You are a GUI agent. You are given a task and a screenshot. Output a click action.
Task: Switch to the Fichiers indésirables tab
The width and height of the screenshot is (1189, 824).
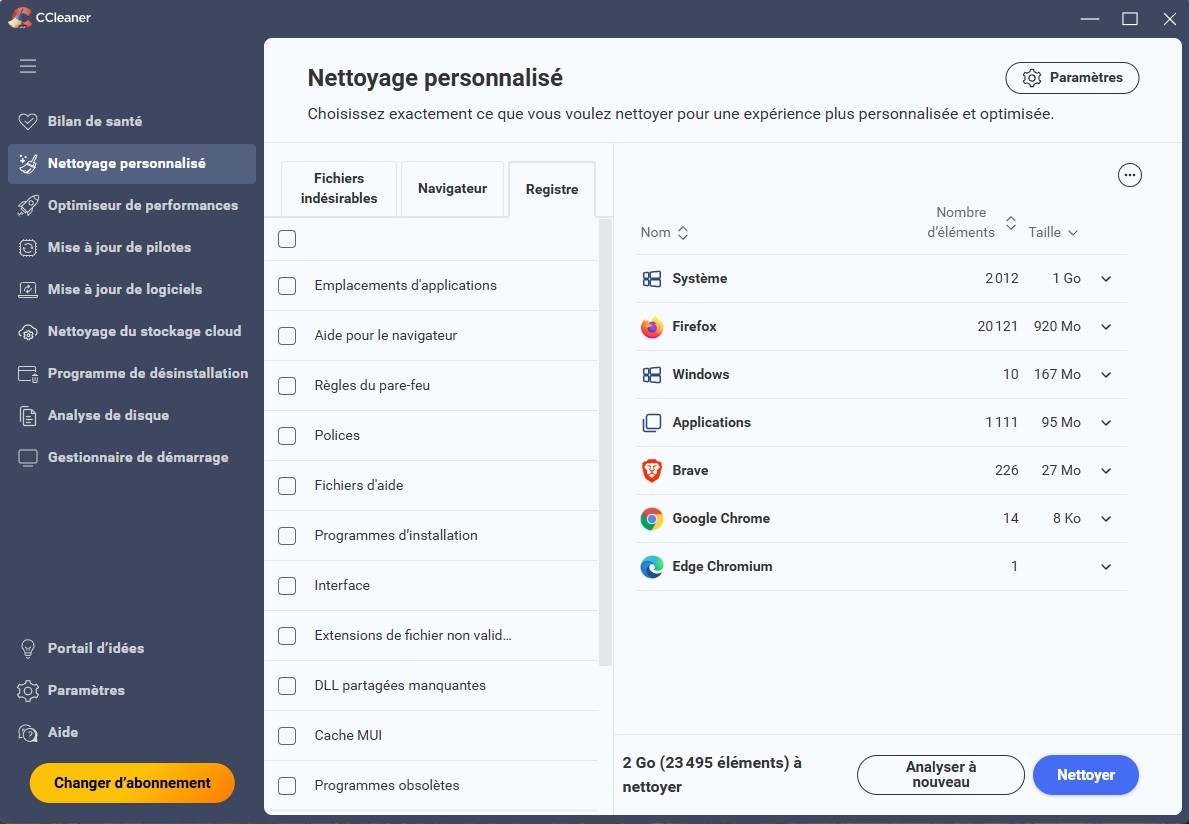point(339,188)
